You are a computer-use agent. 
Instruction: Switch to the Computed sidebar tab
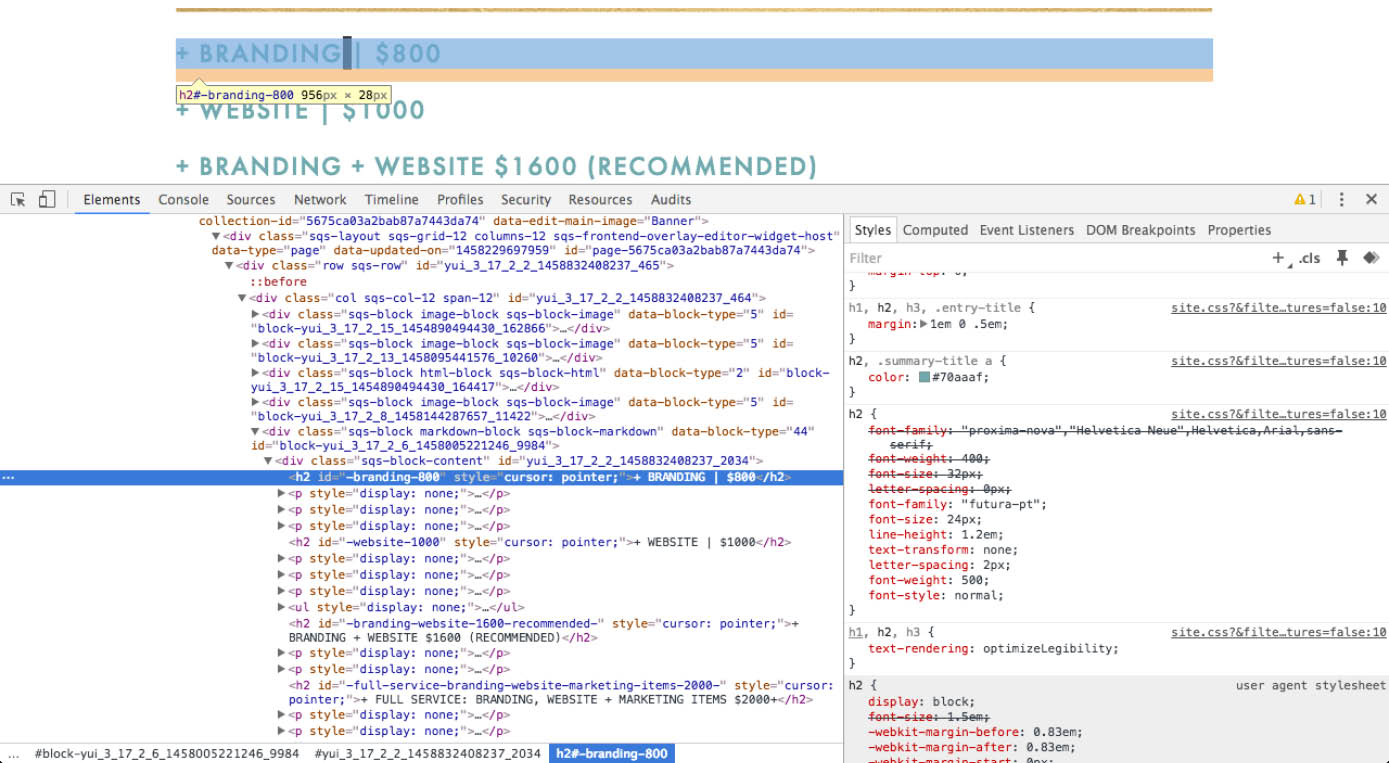tap(935, 230)
